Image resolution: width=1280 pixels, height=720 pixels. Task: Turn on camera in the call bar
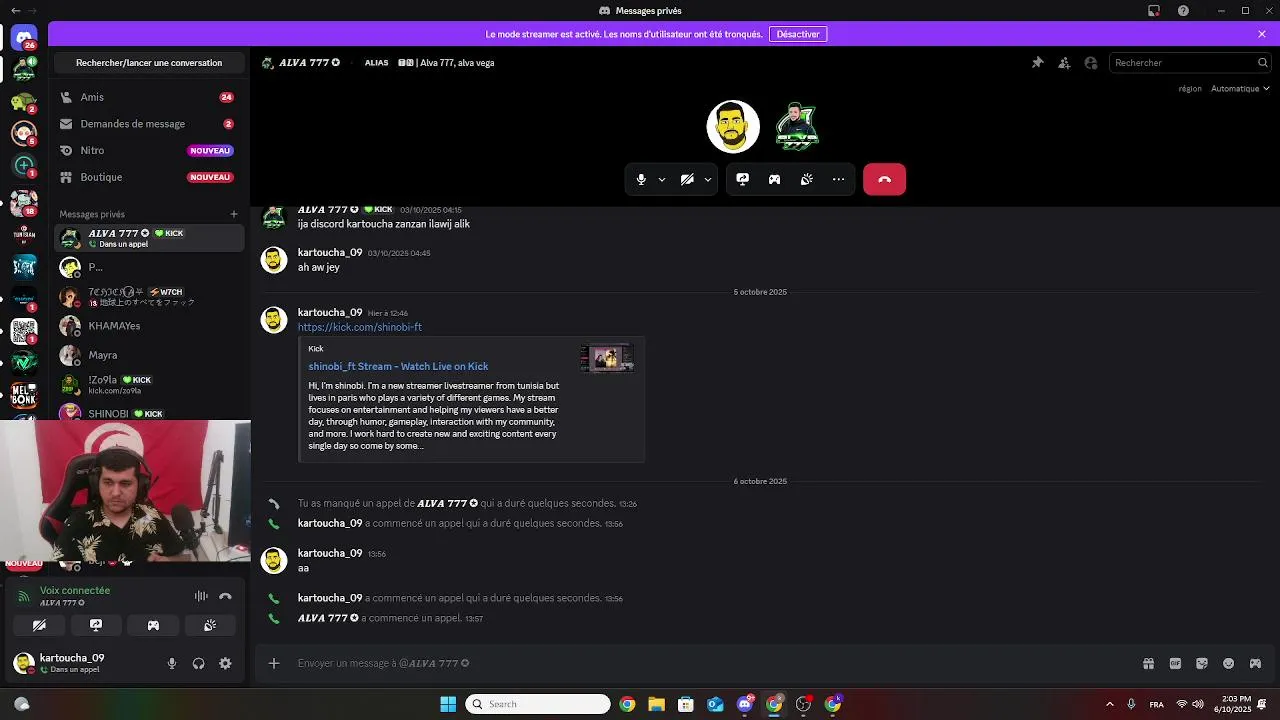click(687, 179)
